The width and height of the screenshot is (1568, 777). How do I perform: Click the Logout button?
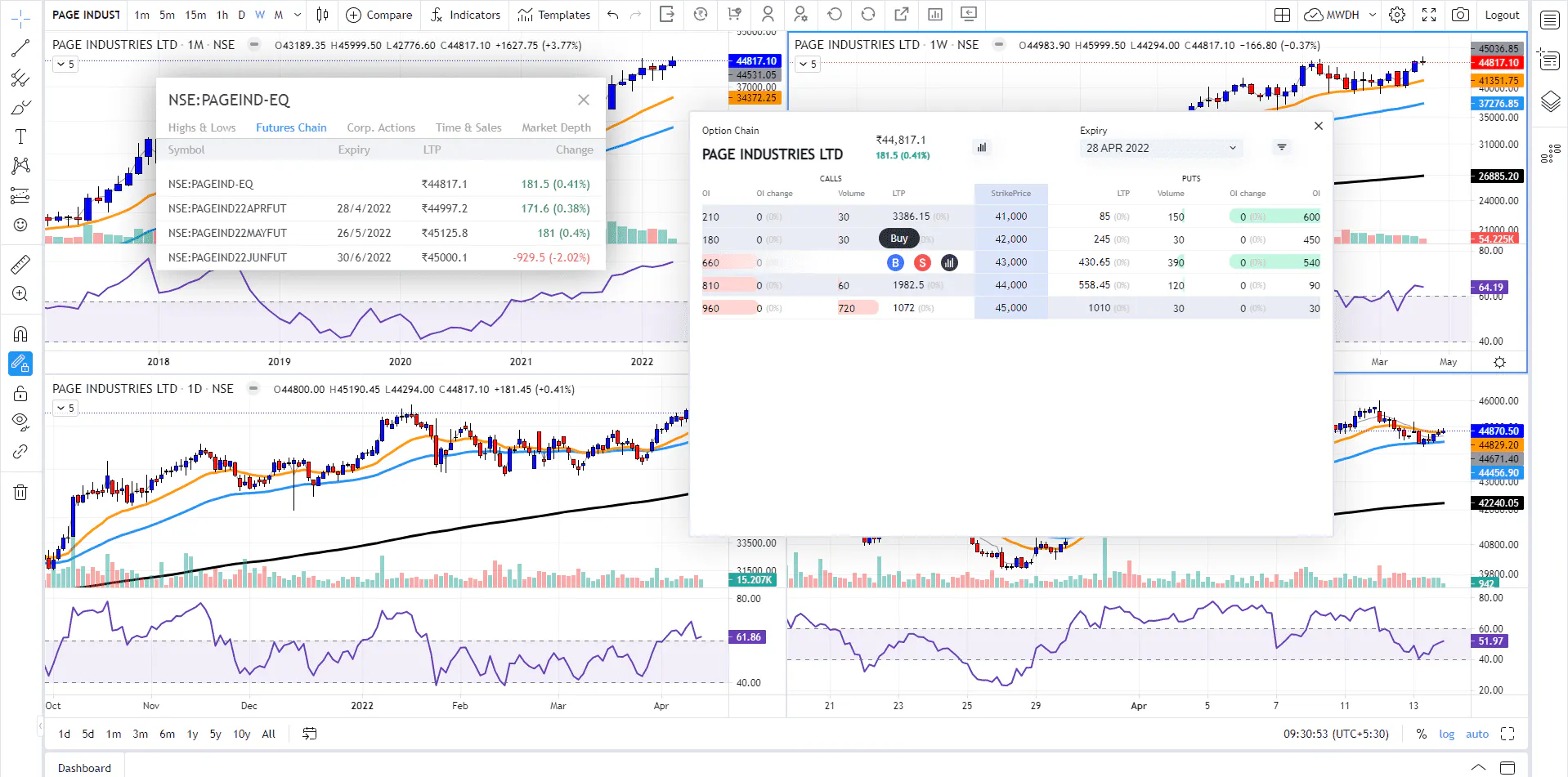coord(1502,15)
